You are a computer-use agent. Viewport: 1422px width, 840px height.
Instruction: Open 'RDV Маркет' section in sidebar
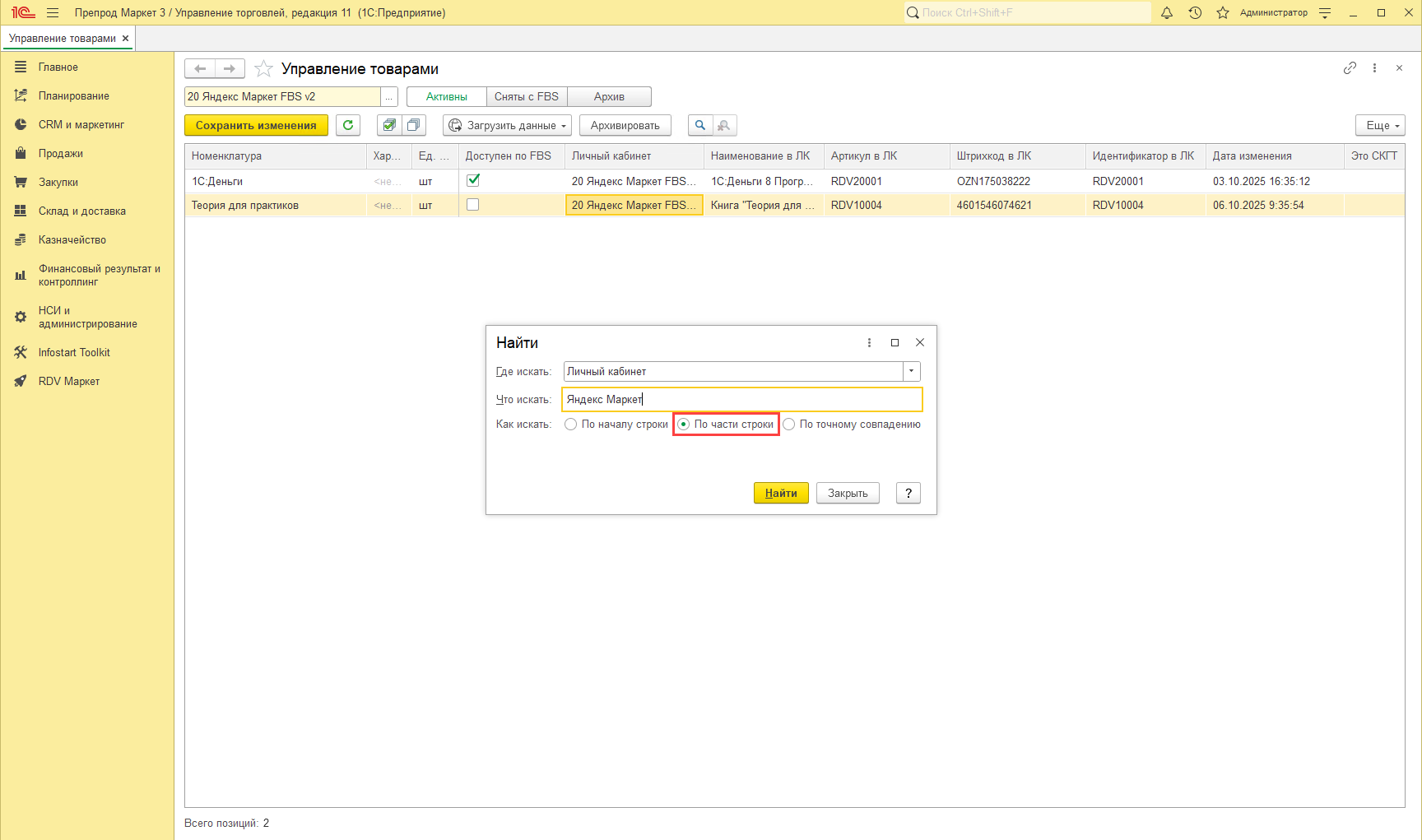(x=69, y=382)
